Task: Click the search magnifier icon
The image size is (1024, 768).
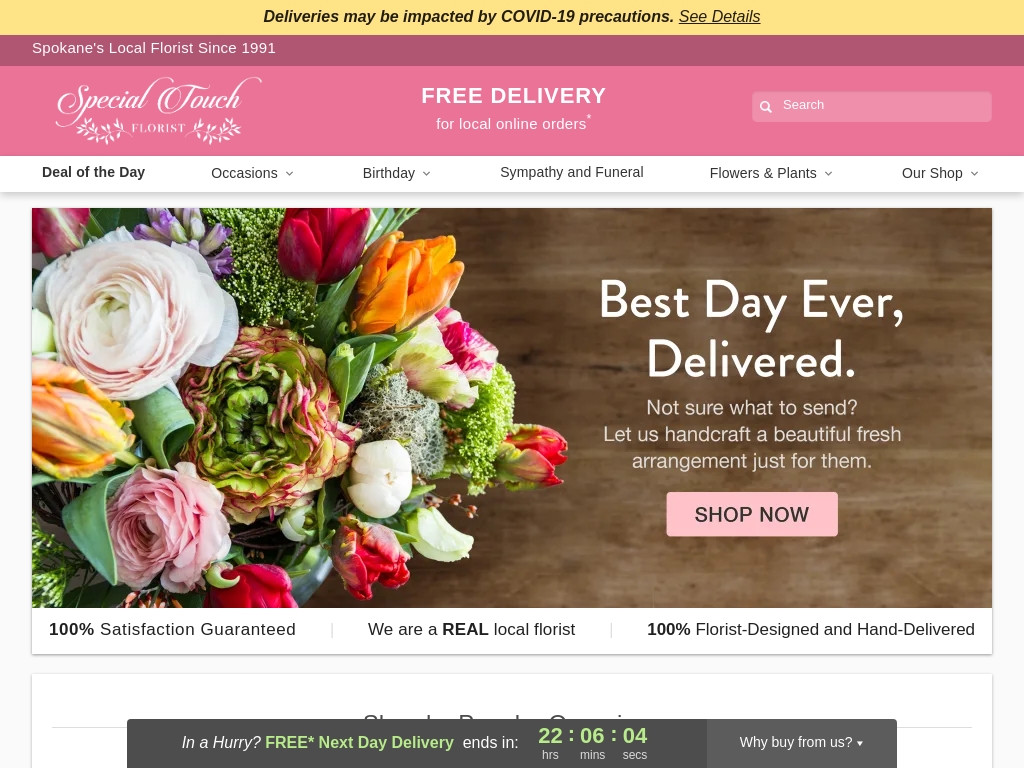Action: (766, 106)
